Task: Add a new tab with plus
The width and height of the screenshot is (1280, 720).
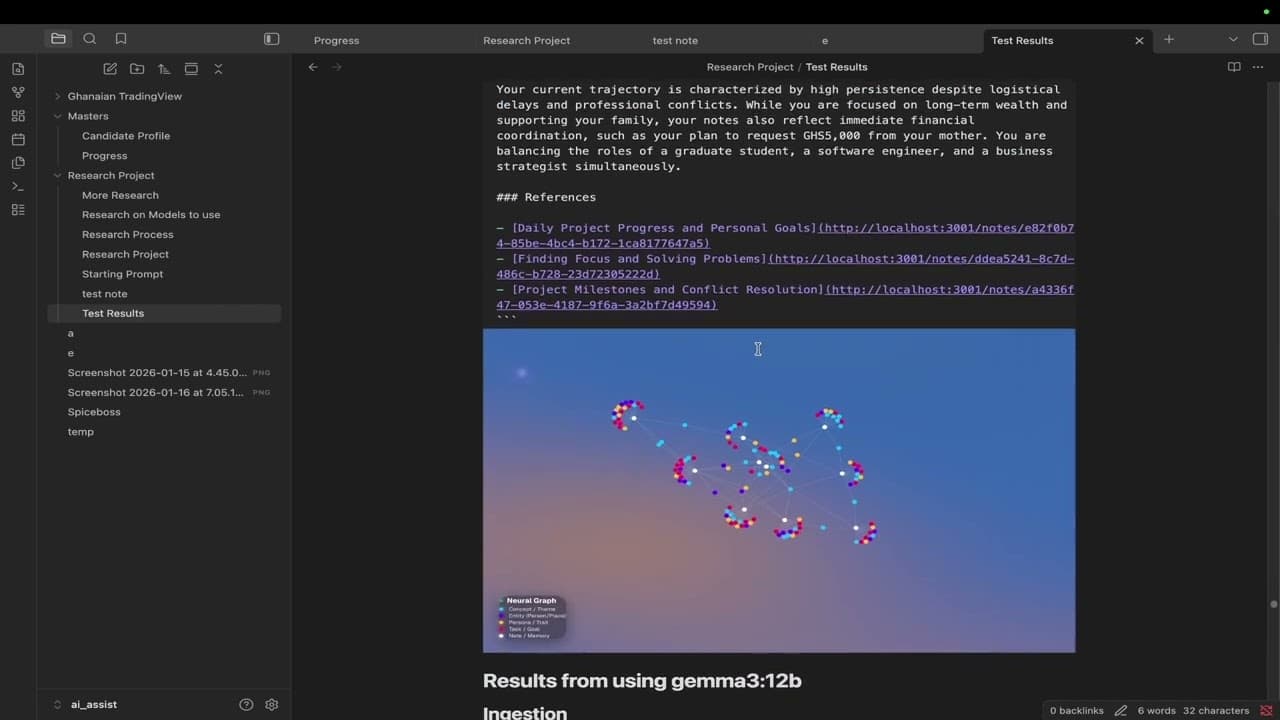Action: (x=1169, y=39)
